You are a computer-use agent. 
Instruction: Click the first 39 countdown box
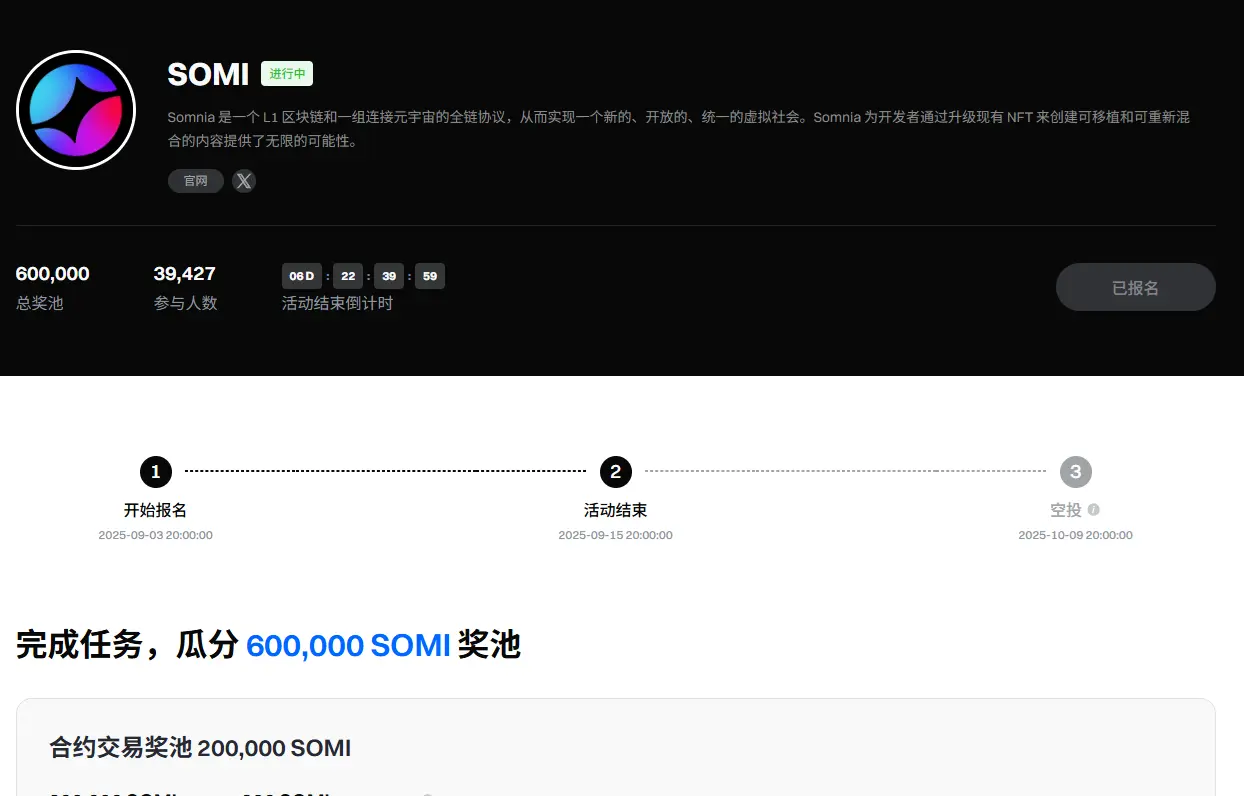click(x=389, y=276)
